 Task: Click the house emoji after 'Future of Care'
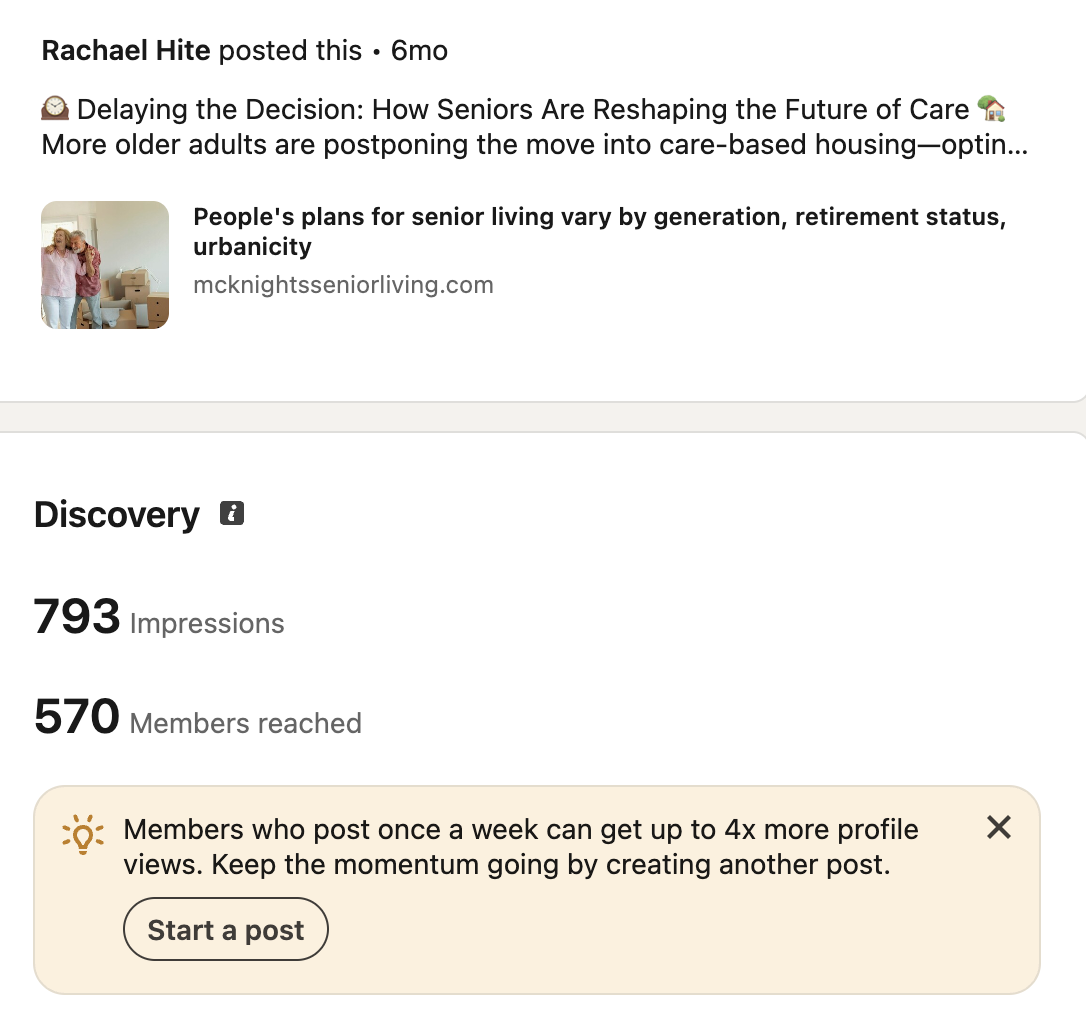pos(991,108)
